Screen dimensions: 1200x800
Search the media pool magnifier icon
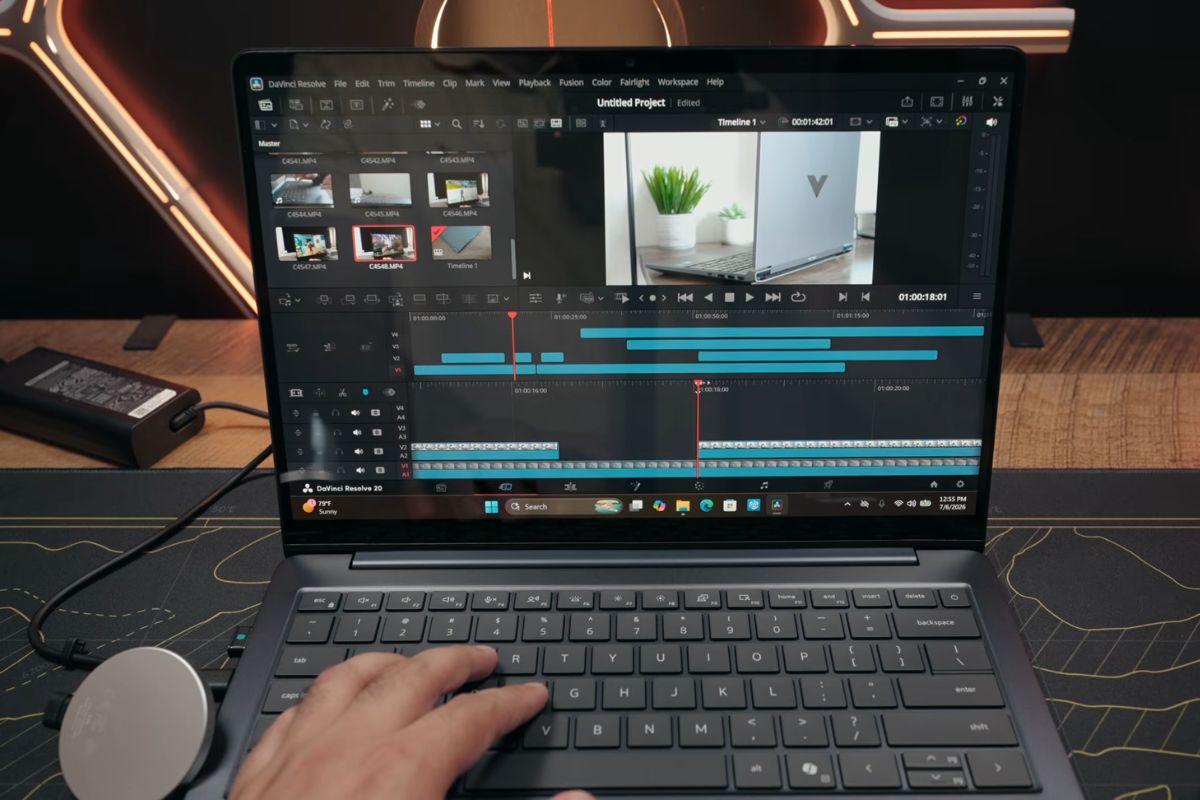(456, 124)
